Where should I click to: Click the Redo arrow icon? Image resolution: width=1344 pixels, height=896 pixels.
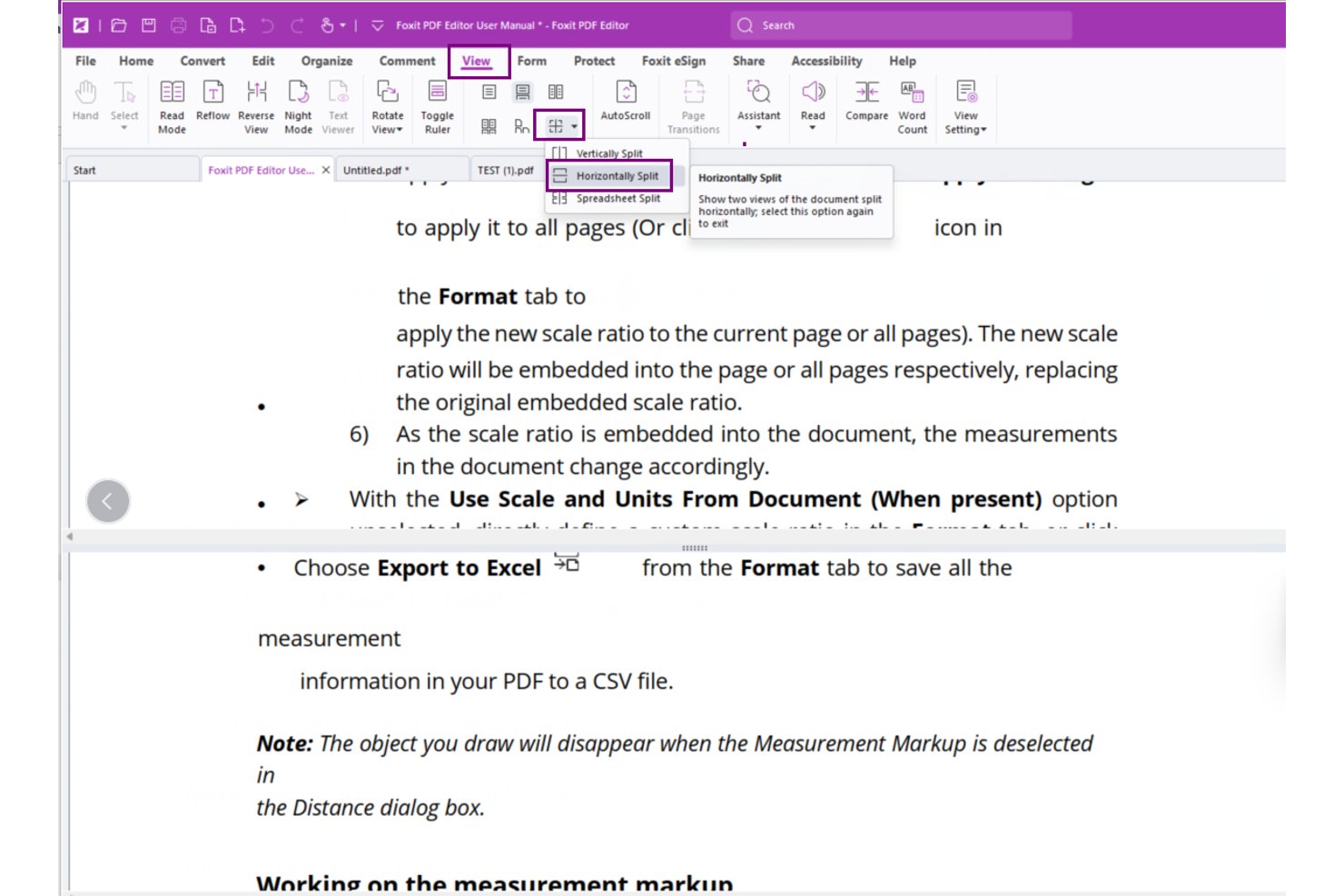[x=297, y=25]
